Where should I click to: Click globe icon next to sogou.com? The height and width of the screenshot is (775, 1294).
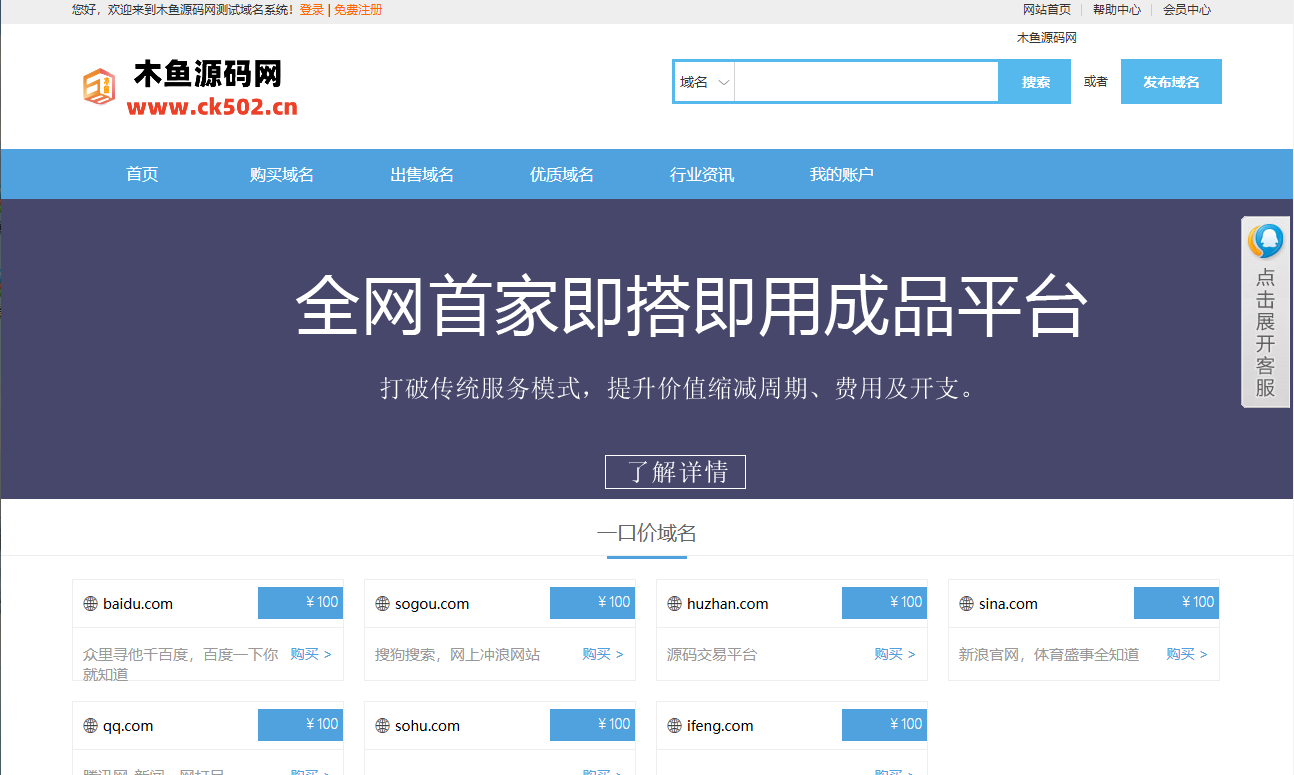[x=382, y=604]
